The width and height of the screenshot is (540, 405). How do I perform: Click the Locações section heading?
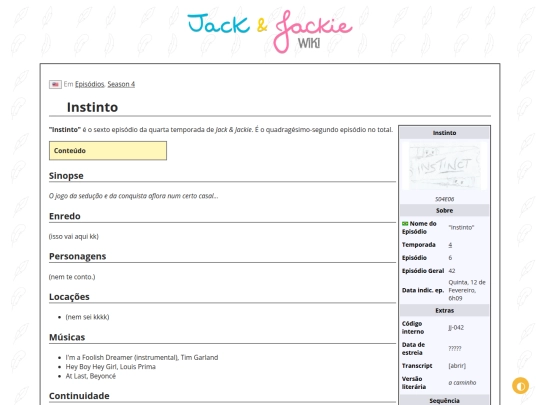[69, 297]
